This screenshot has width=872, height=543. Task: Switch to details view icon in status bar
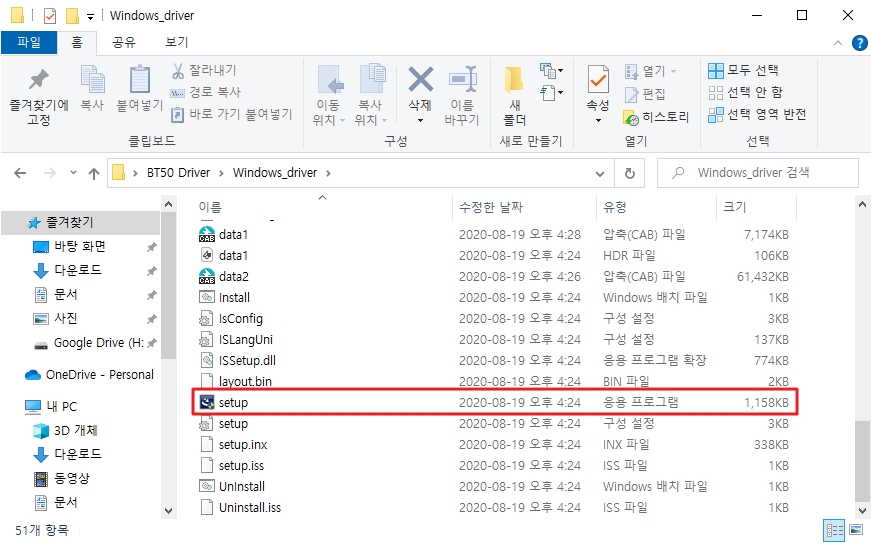(x=834, y=531)
